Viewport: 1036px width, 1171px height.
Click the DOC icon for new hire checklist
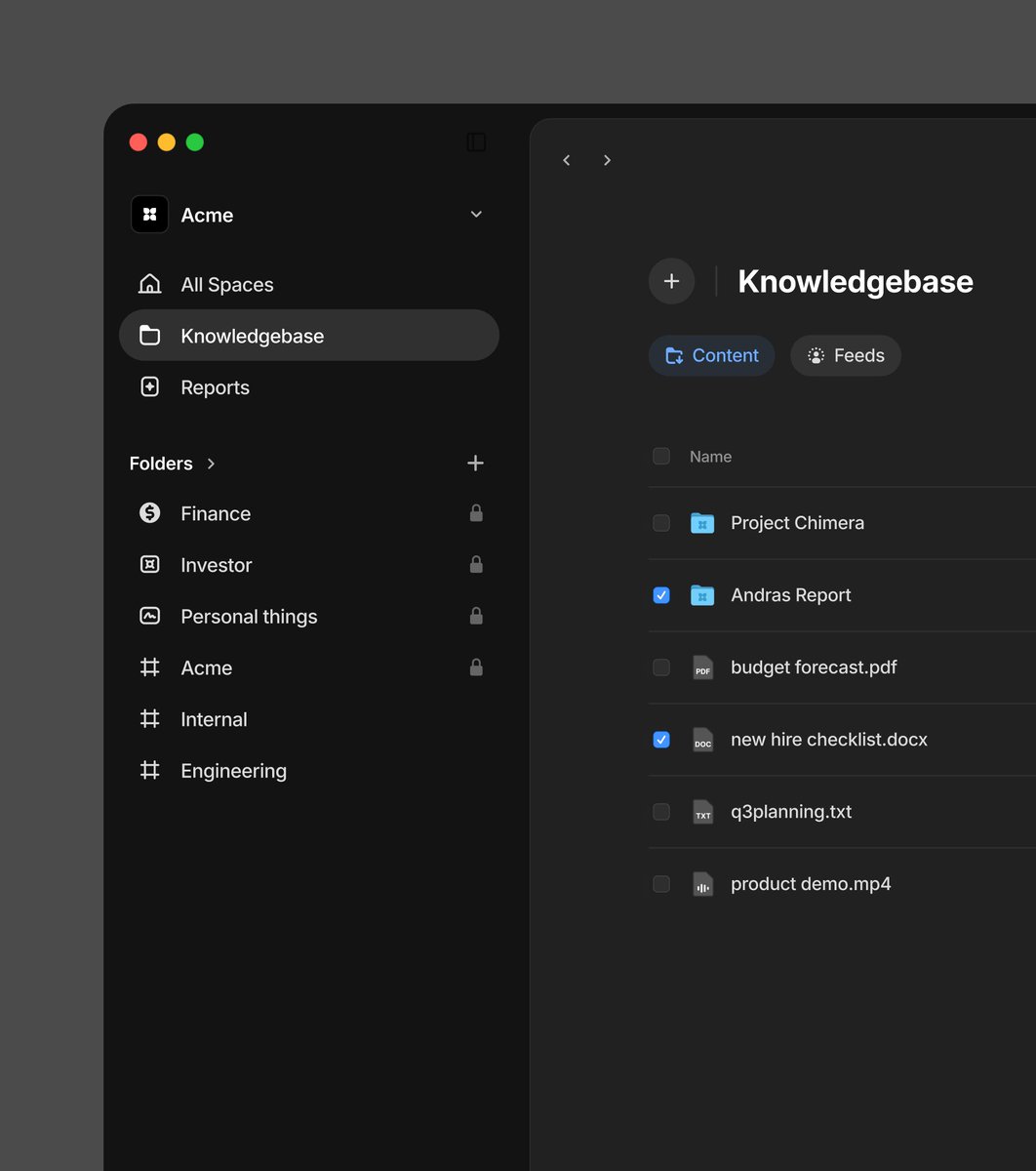(702, 740)
